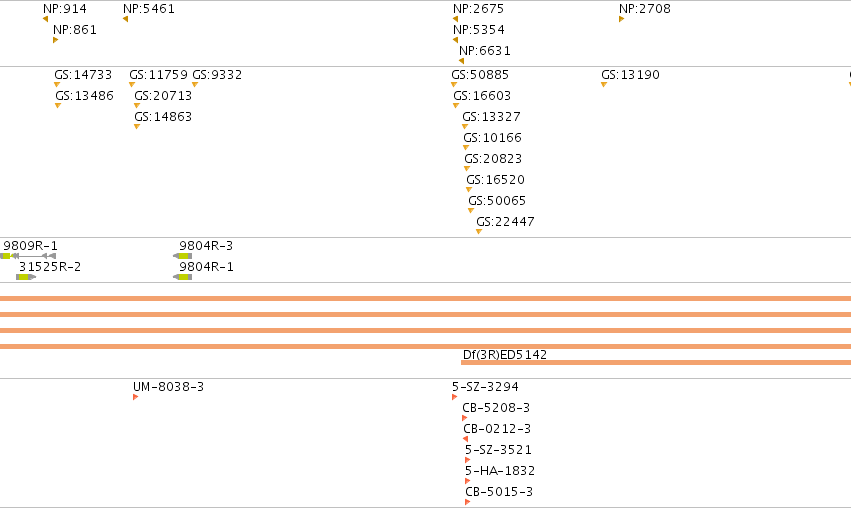Select the 5-SZ-3521 insertion label
This screenshot has height=508, width=851.
click(x=498, y=450)
